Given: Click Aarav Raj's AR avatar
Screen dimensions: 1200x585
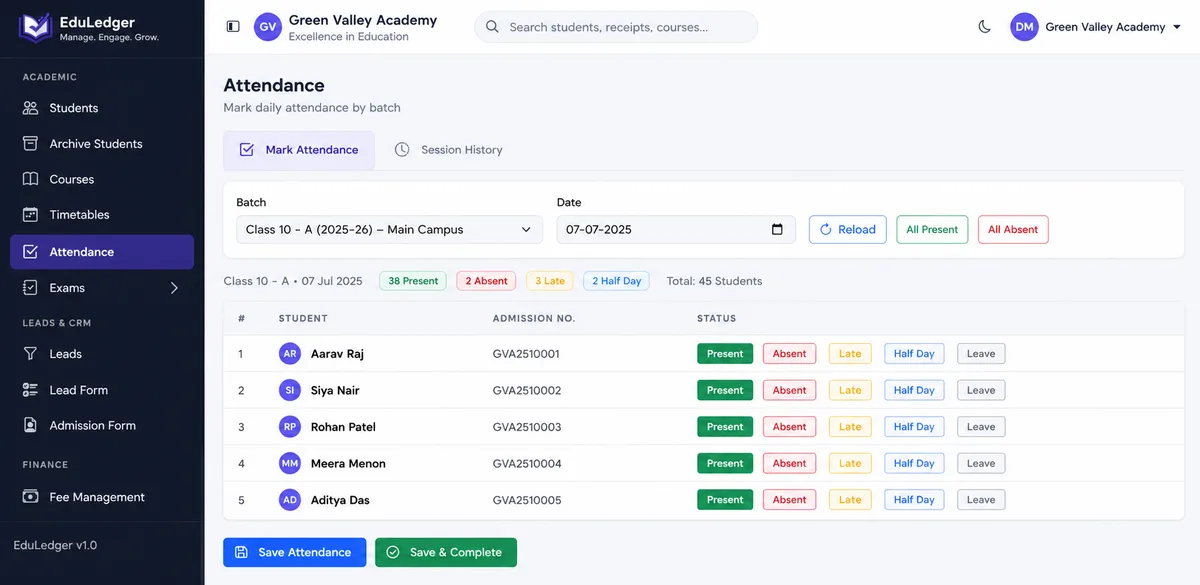Looking at the screenshot, I should click(x=290, y=354).
